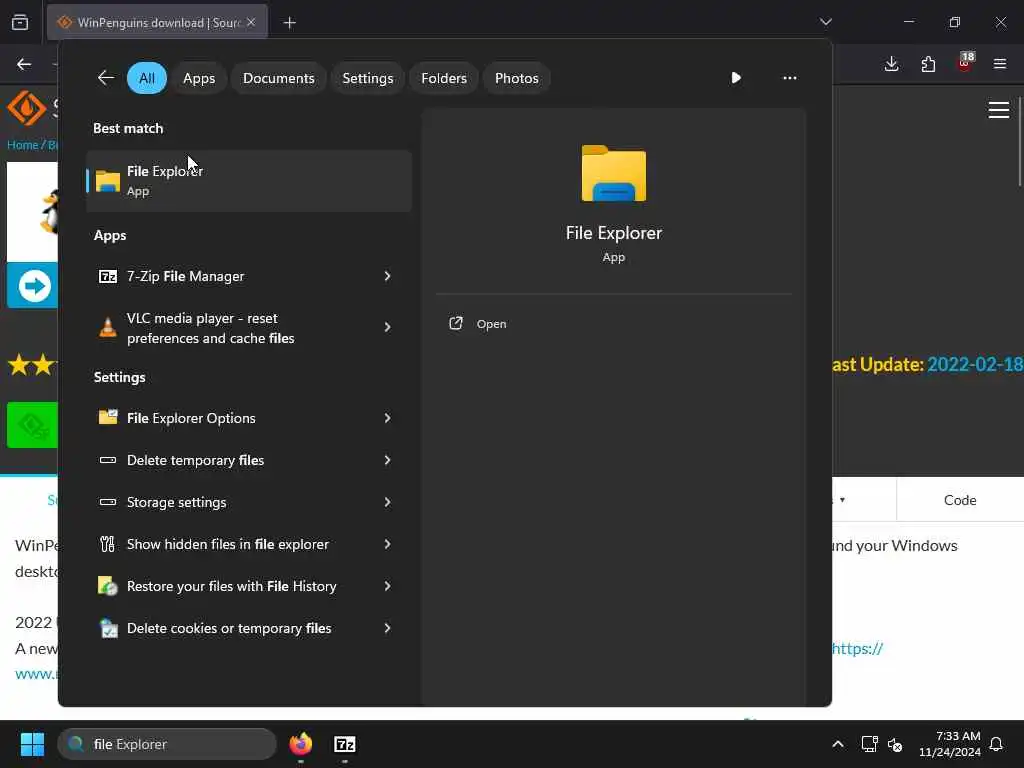Click the Home breadcrumb link on SourceForge
Viewport: 1024px width, 768px height.
pyautogui.click(x=22, y=144)
